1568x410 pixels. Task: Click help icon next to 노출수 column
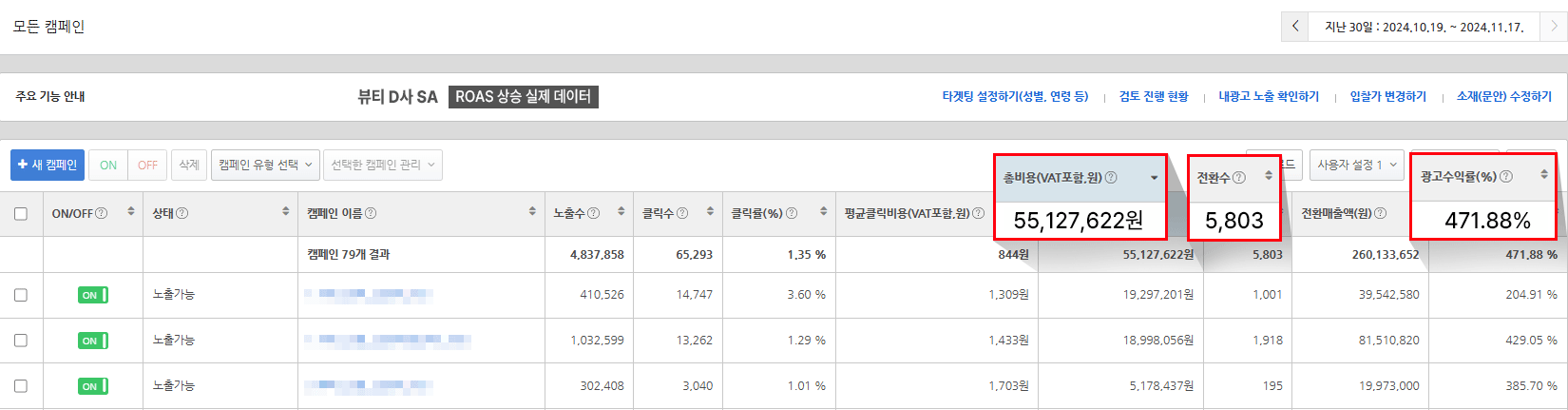pyautogui.click(x=594, y=213)
